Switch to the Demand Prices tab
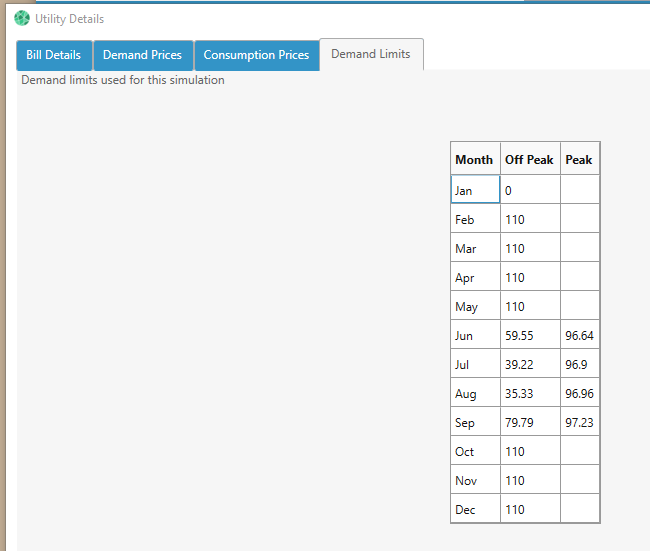Viewport: 650px width, 551px height. coord(142,55)
